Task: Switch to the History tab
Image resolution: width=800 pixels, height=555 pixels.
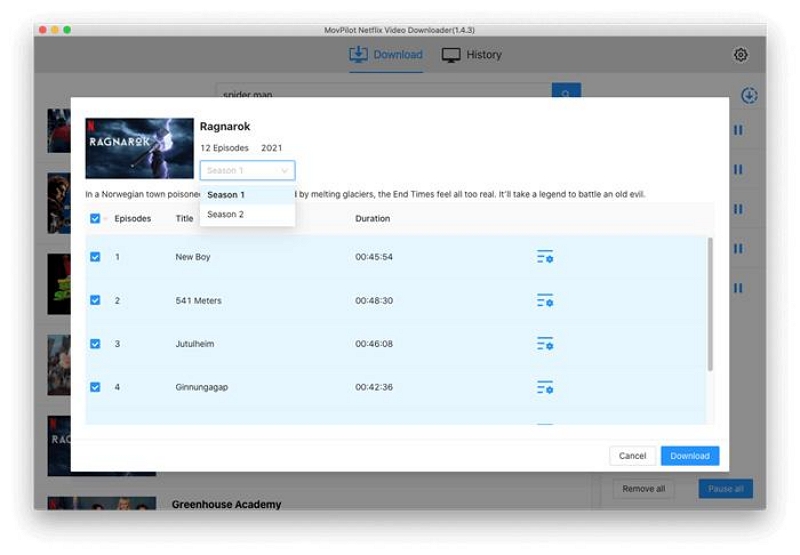Action: (472, 55)
